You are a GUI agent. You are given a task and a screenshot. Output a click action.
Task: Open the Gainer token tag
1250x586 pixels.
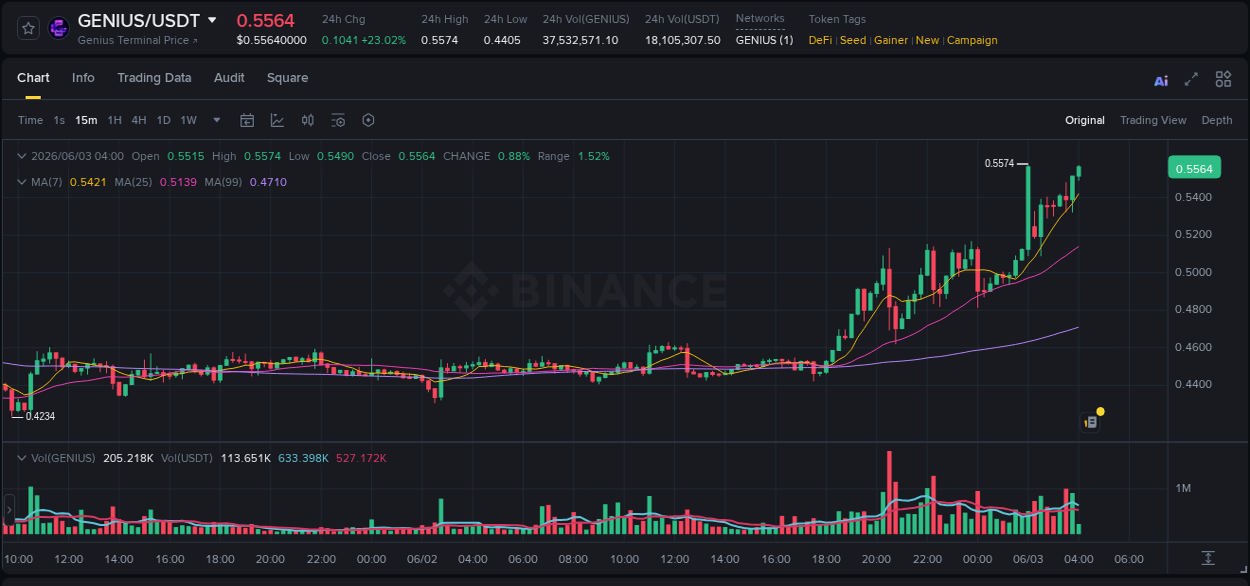coord(891,40)
